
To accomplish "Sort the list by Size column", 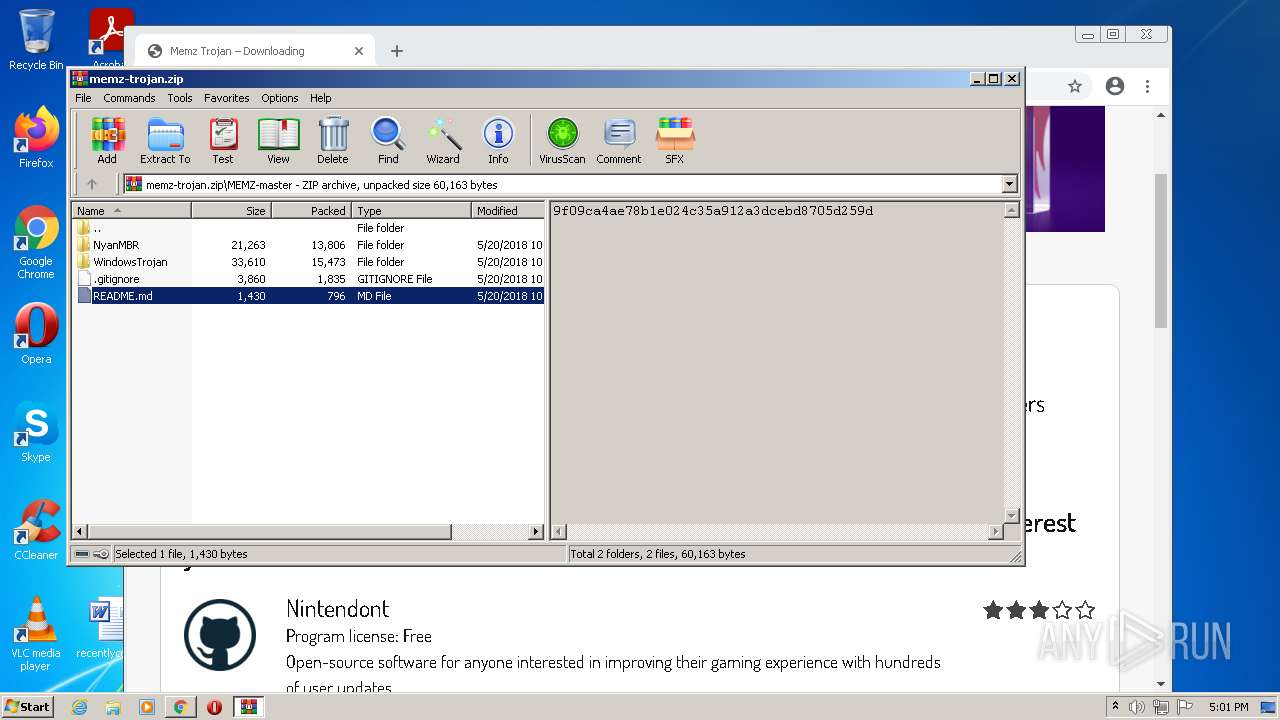I will tap(231, 211).
